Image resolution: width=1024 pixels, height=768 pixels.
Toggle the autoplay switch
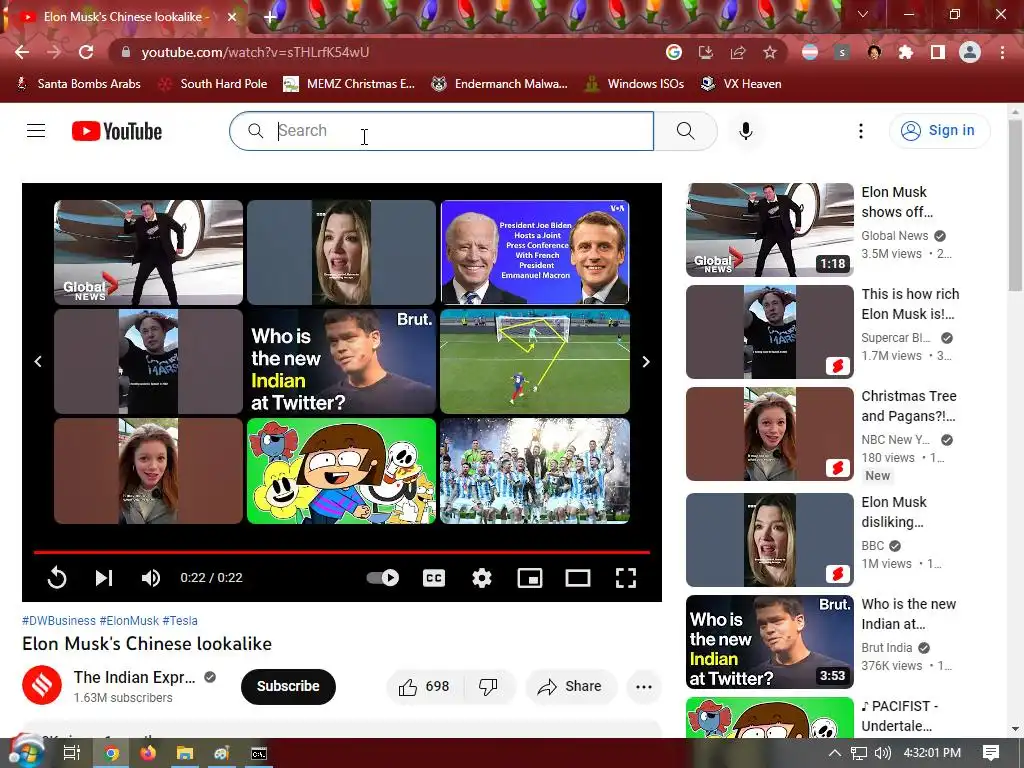[383, 577]
